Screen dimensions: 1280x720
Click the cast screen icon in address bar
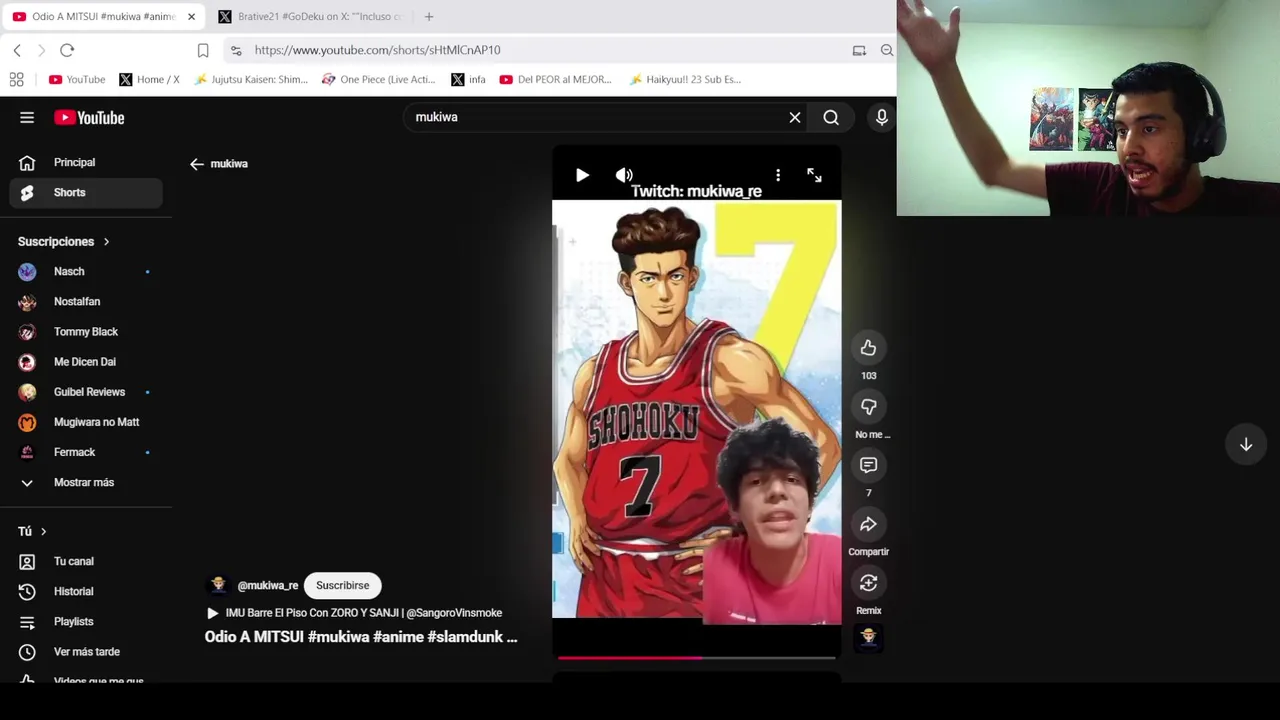[859, 50]
